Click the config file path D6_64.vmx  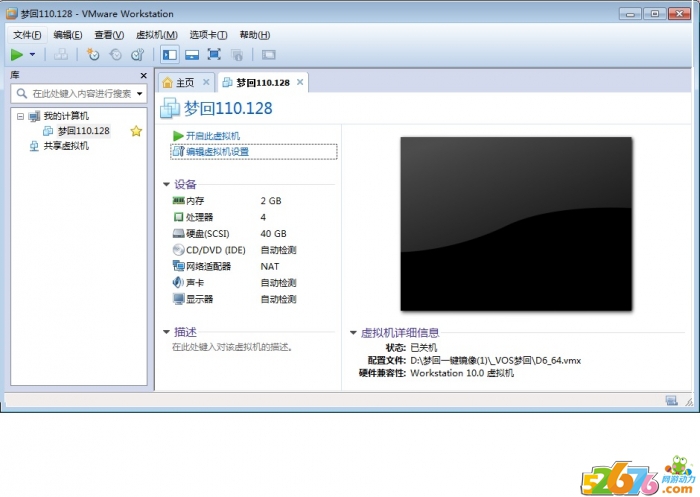(x=496, y=360)
